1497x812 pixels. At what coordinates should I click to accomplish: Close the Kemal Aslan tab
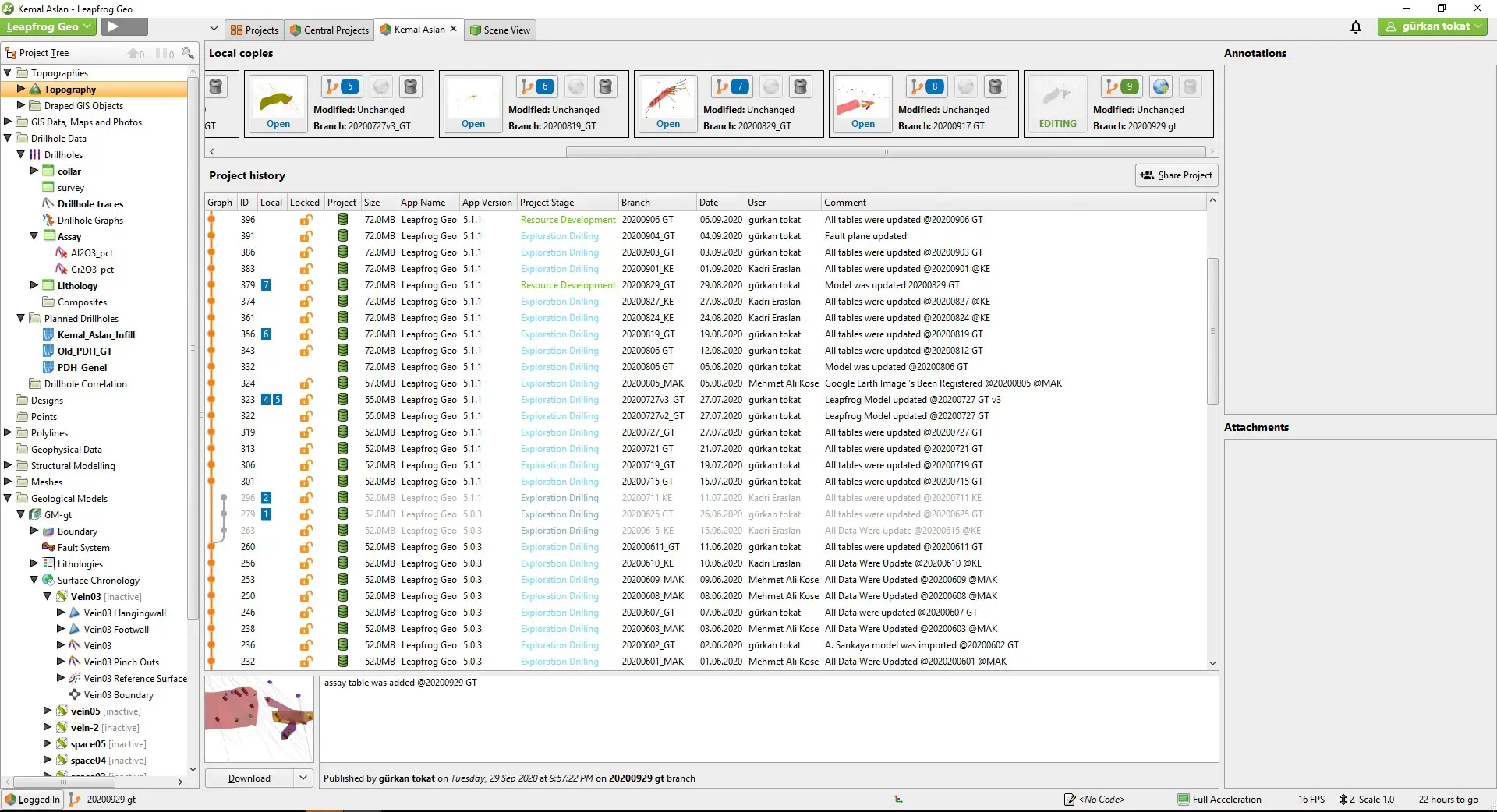[x=453, y=29]
